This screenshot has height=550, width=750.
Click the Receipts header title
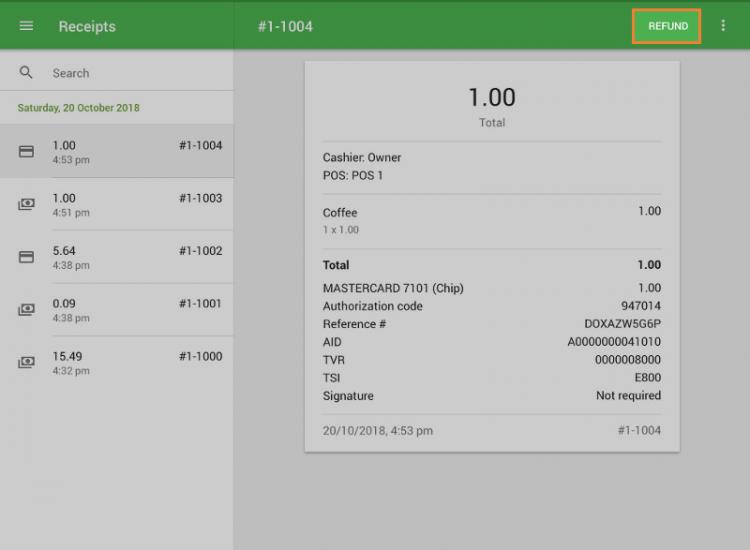(87, 26)
